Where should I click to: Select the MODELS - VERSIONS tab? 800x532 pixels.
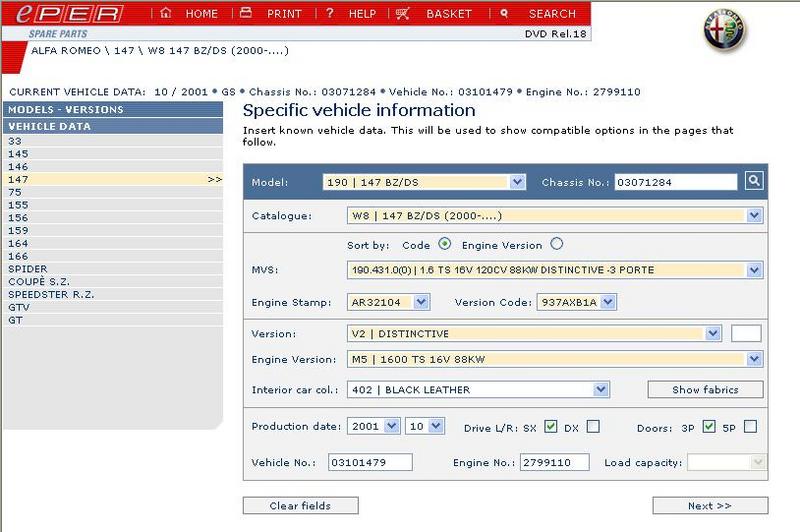point(113,109)
